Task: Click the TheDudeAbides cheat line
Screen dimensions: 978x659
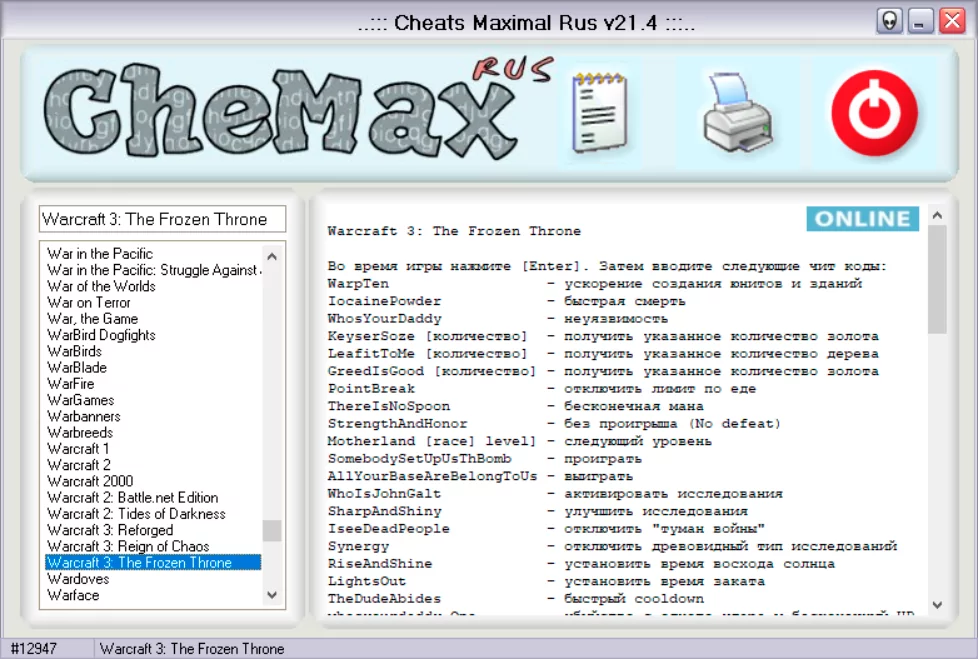Action: tap(516, 599)
